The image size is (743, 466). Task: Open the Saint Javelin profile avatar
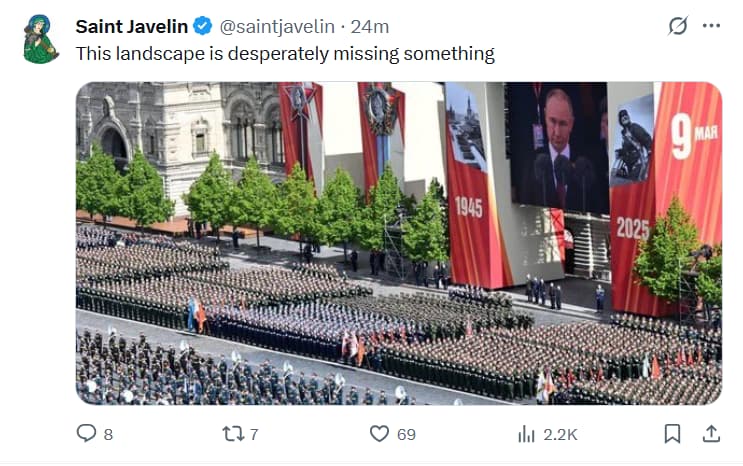[x=40, y=39]
